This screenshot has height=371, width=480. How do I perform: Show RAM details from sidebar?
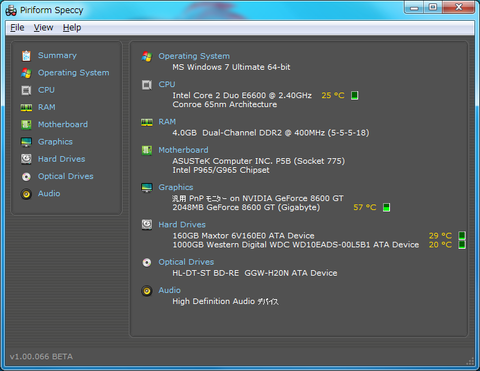click(x=47, y=107)
